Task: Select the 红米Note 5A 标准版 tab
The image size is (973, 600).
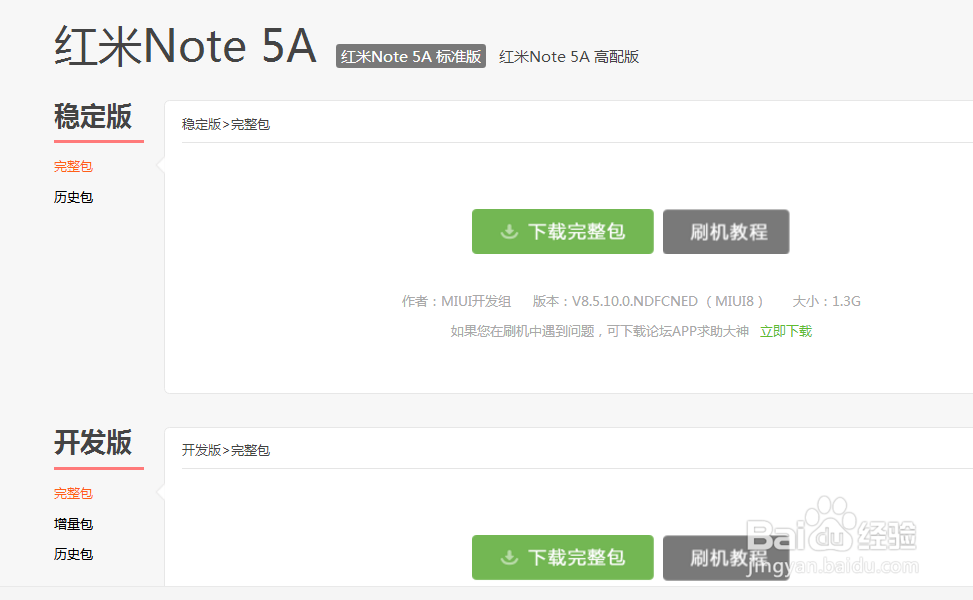Action: pyautogui.click(x=411, y=56)
